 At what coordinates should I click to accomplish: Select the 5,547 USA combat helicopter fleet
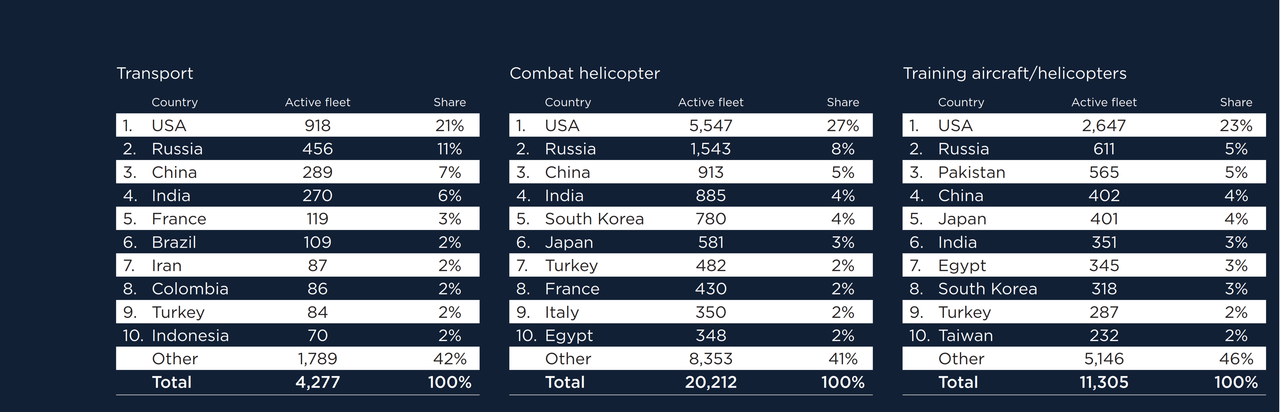click(x=711, y=125)
